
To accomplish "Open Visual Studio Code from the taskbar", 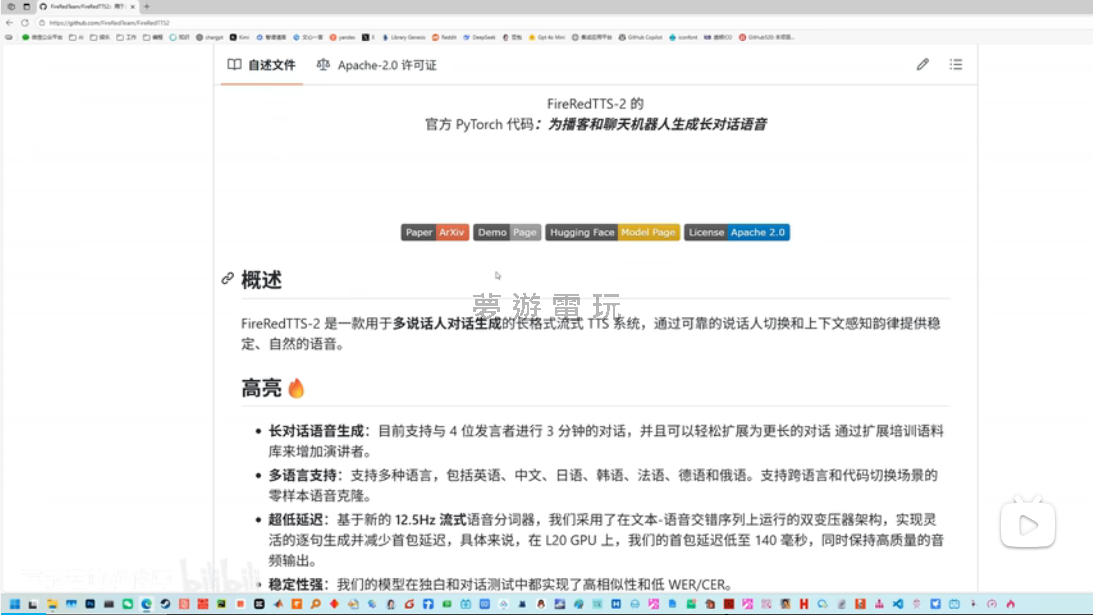I will [x=898, y=604].
